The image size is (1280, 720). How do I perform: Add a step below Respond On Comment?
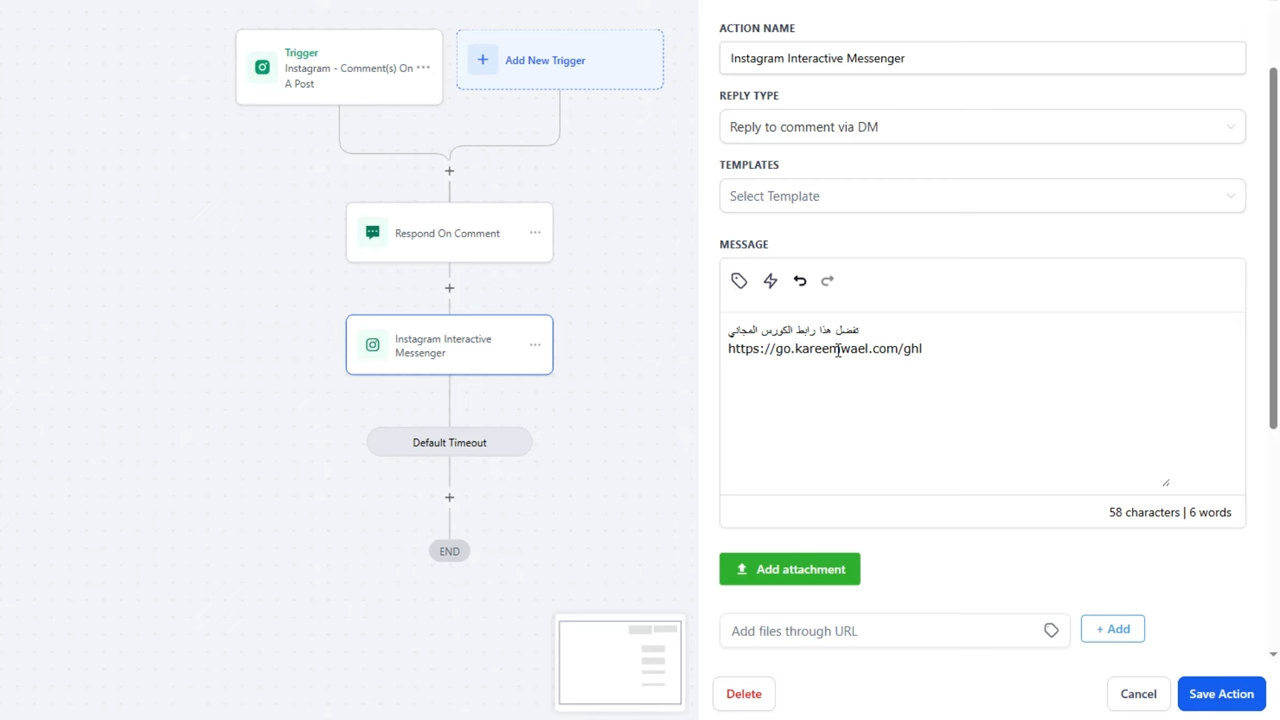(449, 288)
